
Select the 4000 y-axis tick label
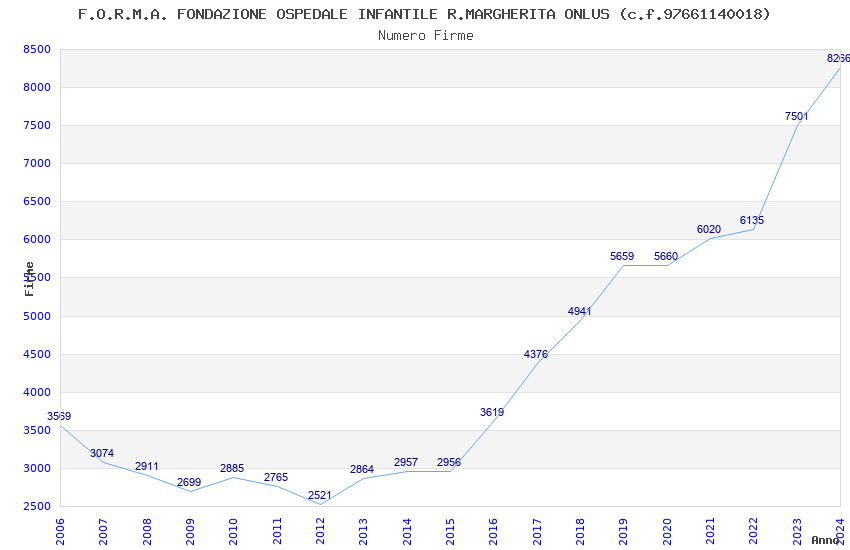point(37,392)
